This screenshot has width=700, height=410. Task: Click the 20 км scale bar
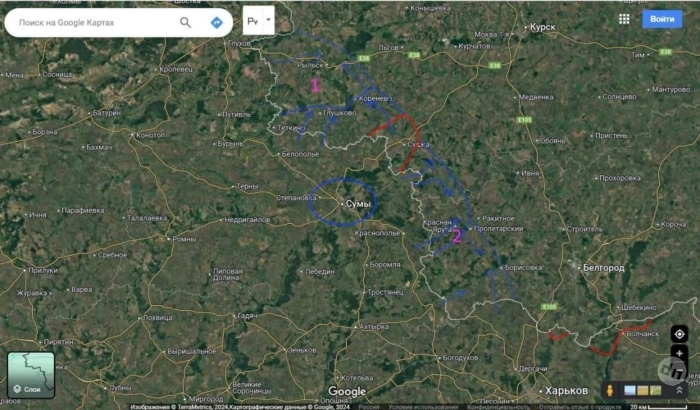tap(658, 406)
